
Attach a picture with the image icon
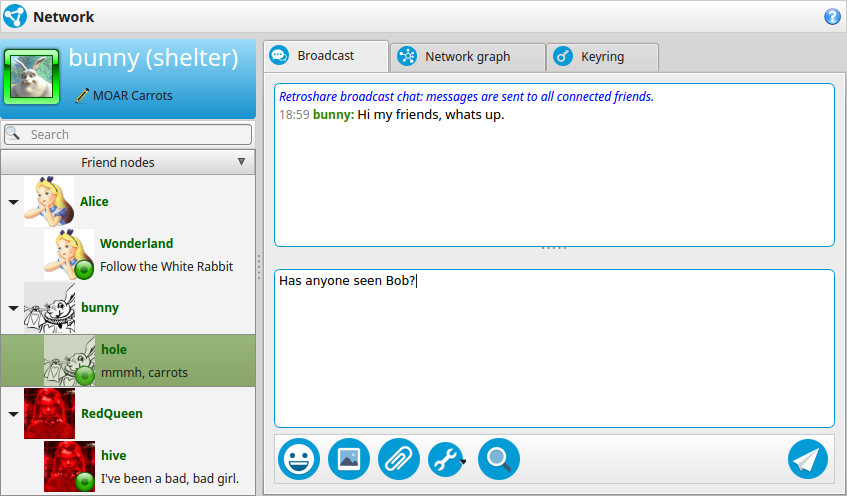(x=349, y=459)
